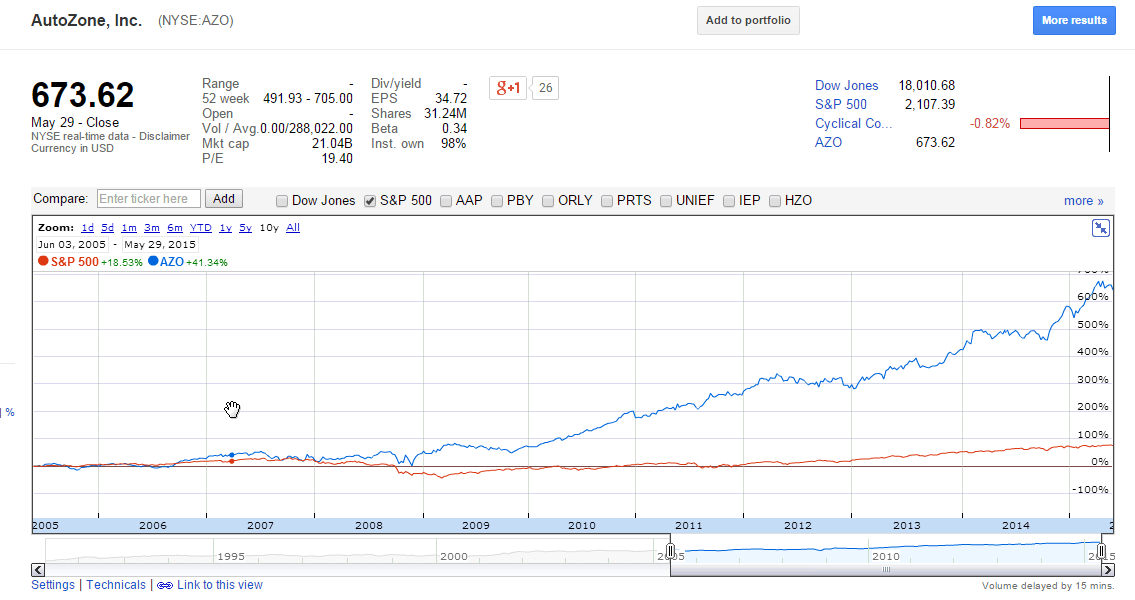Check the PBY comparison checkbox
Screen dimensions: 1135x600
497,201
